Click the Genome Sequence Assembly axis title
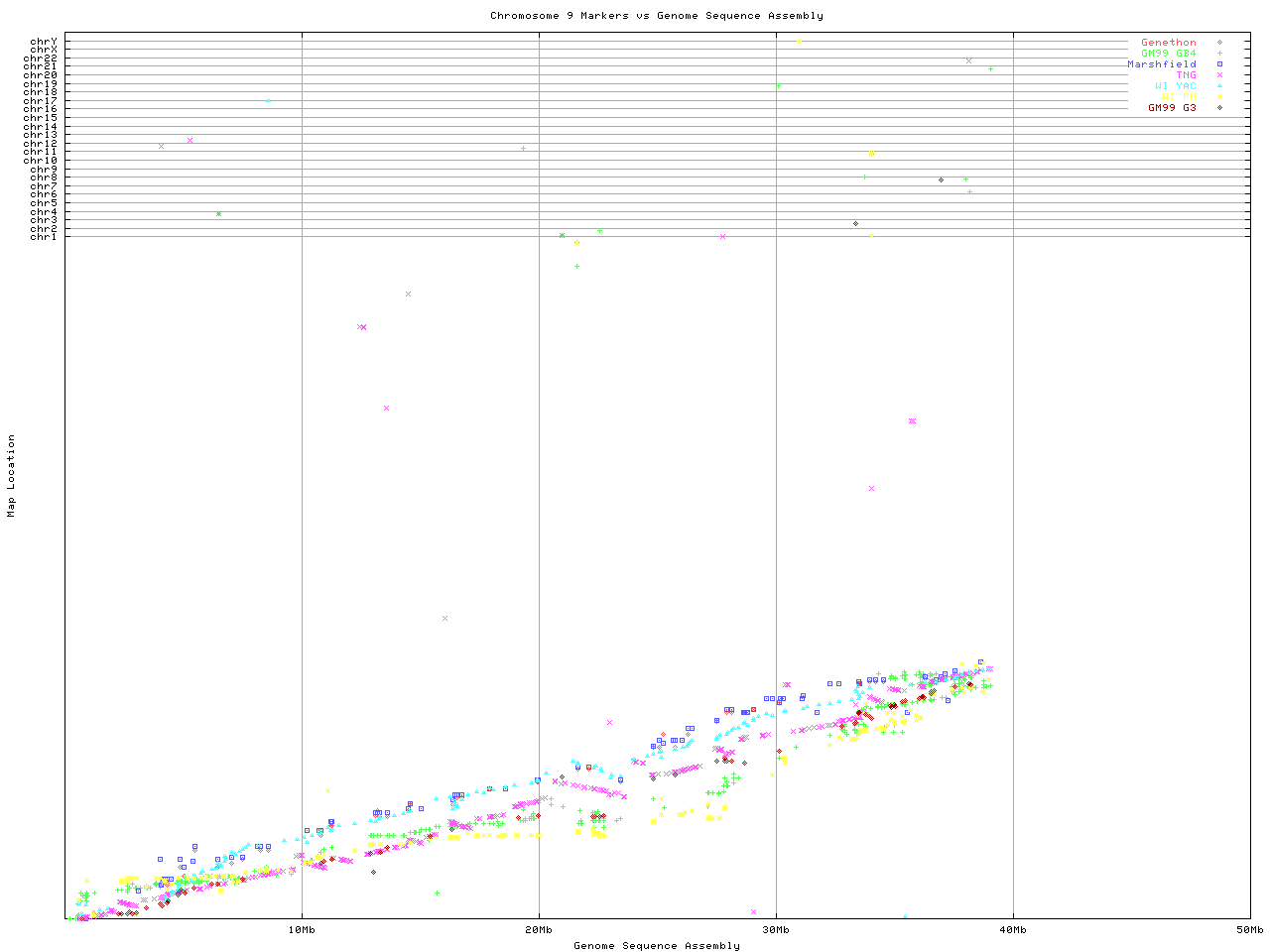This screenshot has height=952, width=1270. (x=656, y=946)
